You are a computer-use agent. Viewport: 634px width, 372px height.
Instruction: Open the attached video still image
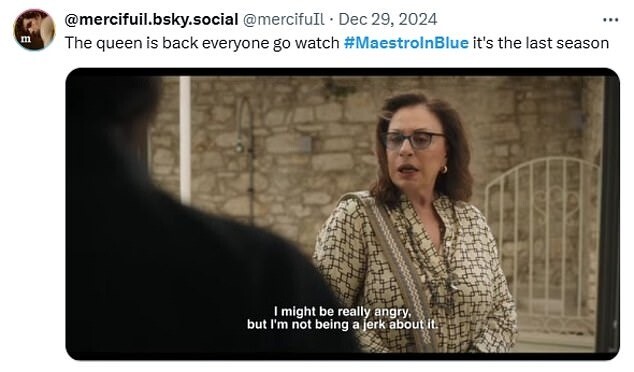pyautogui.click(x=342, y=214)
